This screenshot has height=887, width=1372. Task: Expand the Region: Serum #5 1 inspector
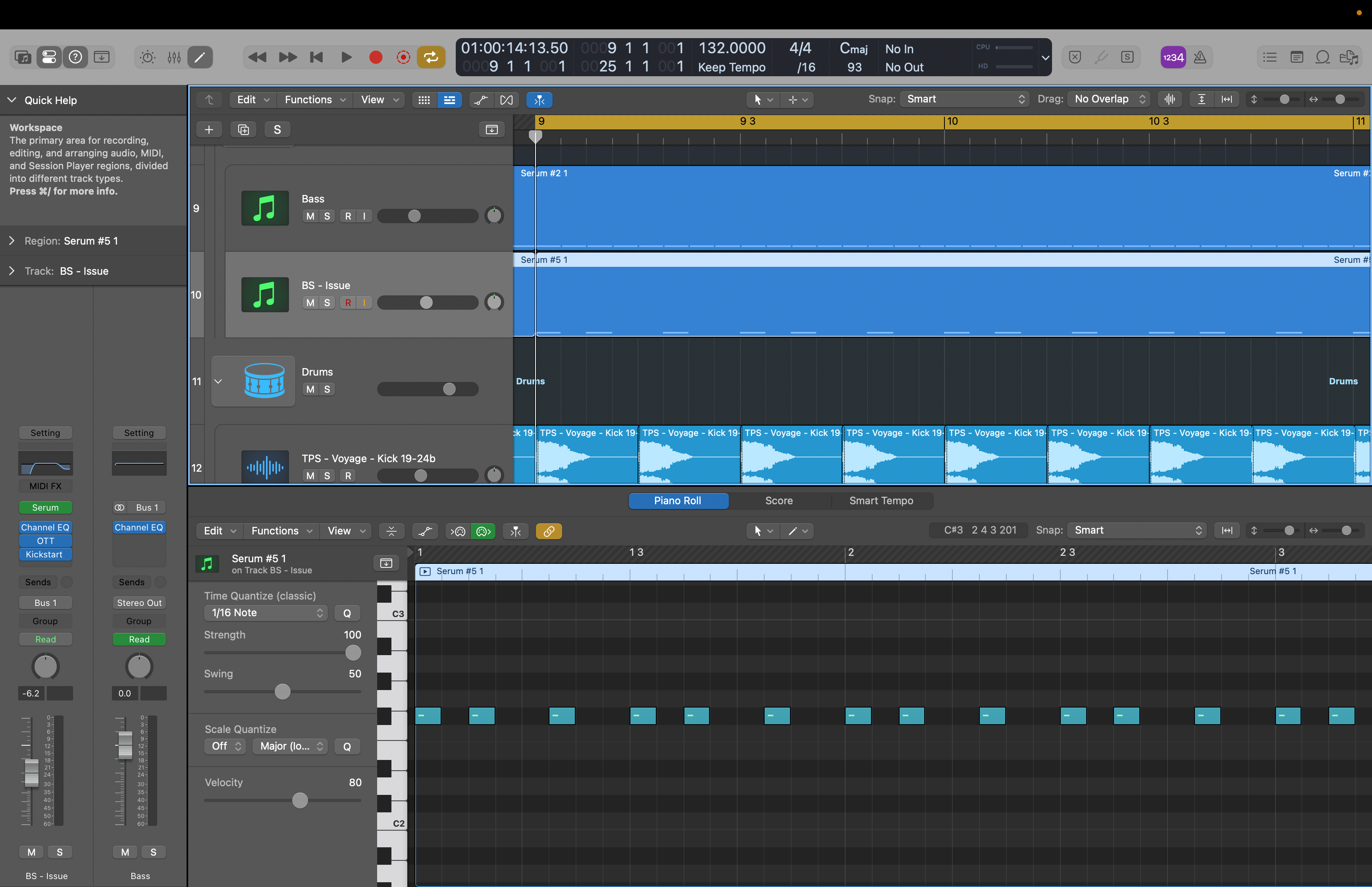12,241
